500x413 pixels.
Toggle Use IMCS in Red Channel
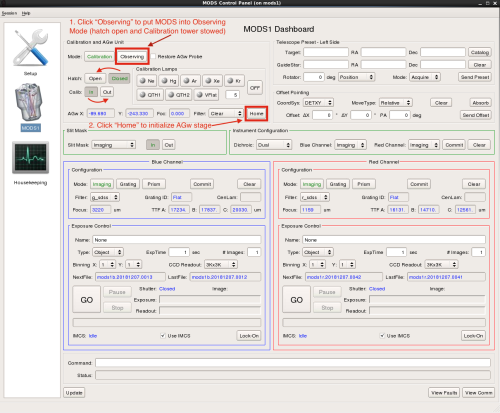click(x=382, y=336)
